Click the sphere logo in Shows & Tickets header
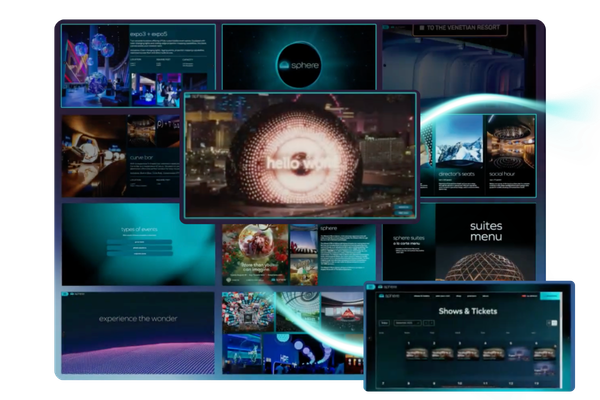600x400 pixels. pyautogui.click(x=389, y=296)
